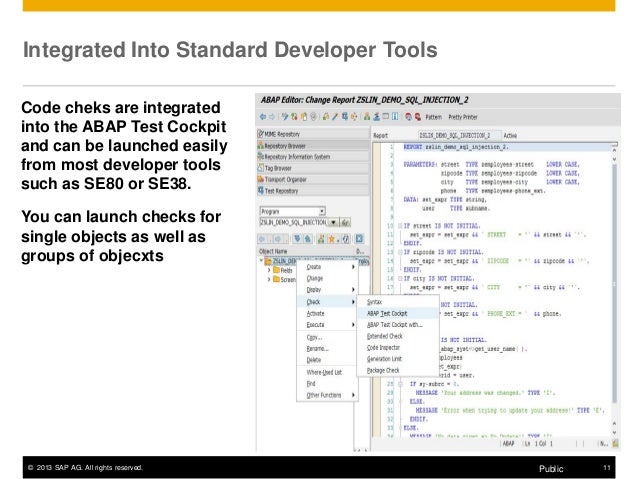Expand the Screens folder in the tree
The image size is (638, 479).
tap(269, 280)
